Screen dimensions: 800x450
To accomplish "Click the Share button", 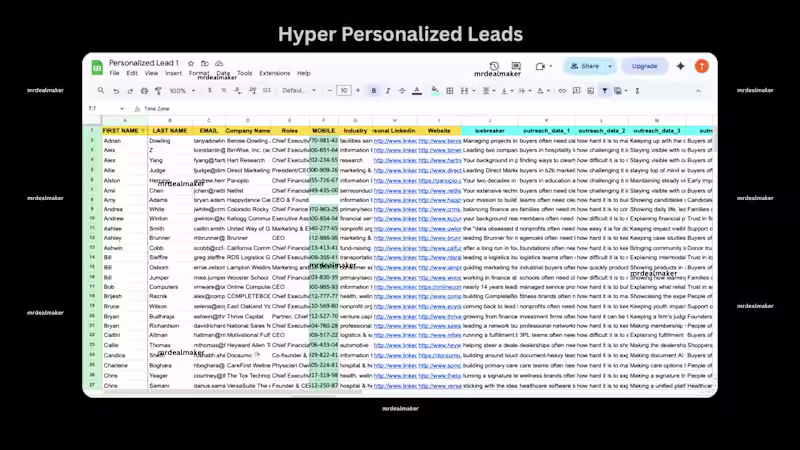I will (585, 66).
